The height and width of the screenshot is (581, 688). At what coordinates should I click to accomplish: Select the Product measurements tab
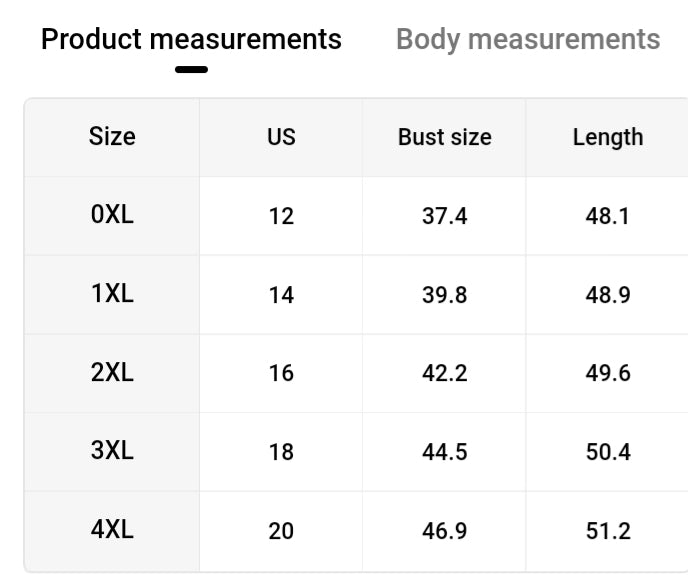pos(191,40)
